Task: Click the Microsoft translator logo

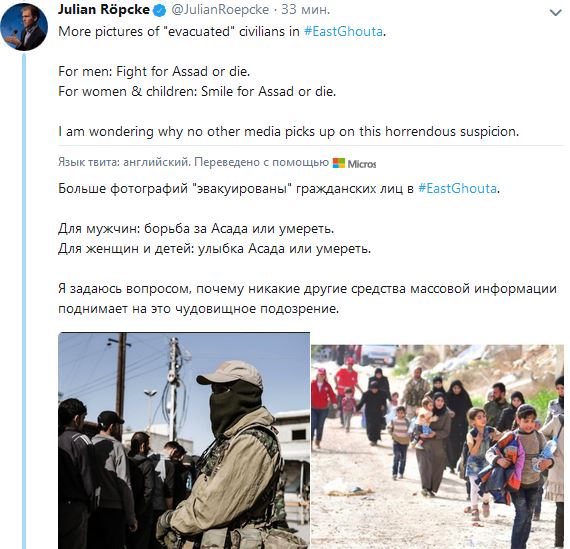Action: coord(354,163)
